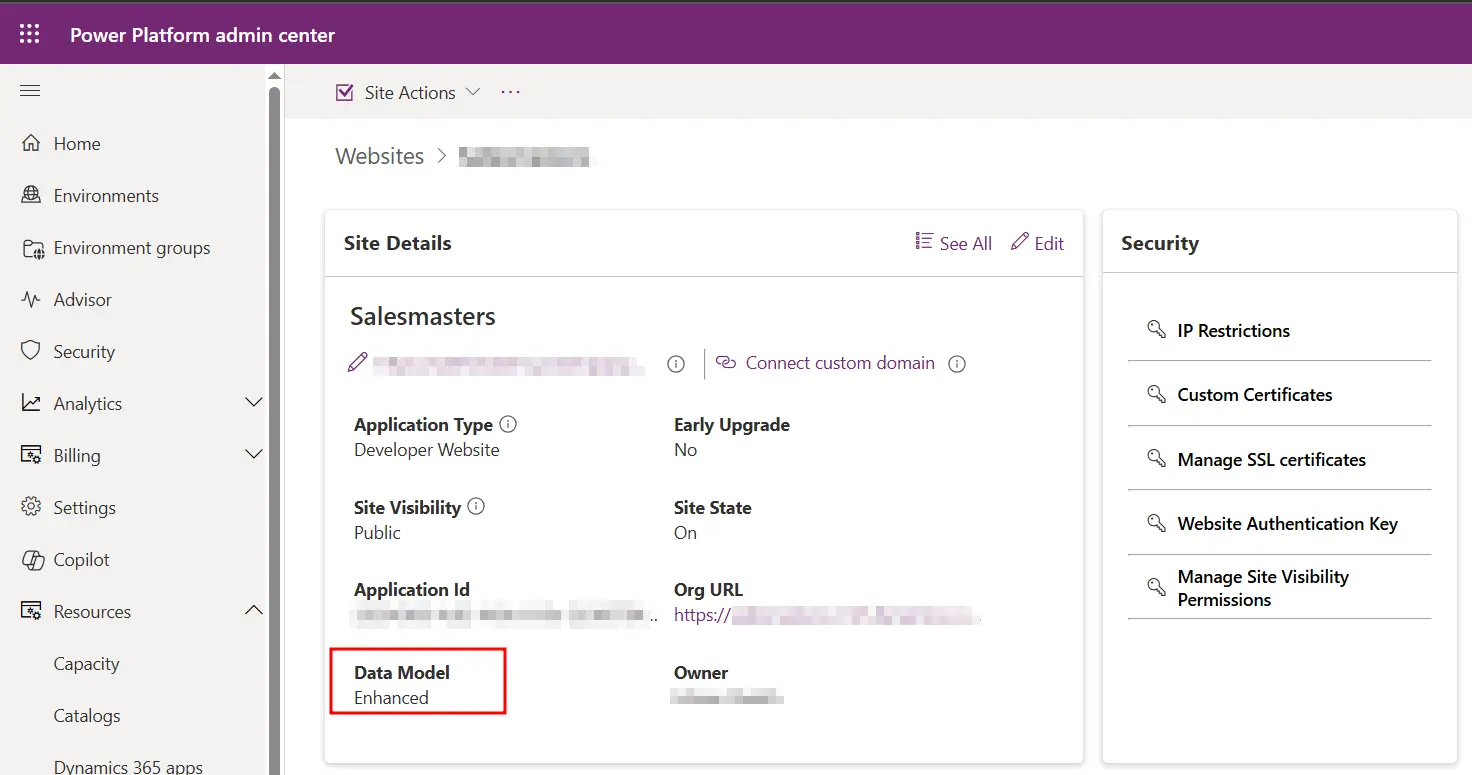This screenshot has height=775, width=1472.
Task: Click the IP Restrictions key icon
Action: (1157, 329)
